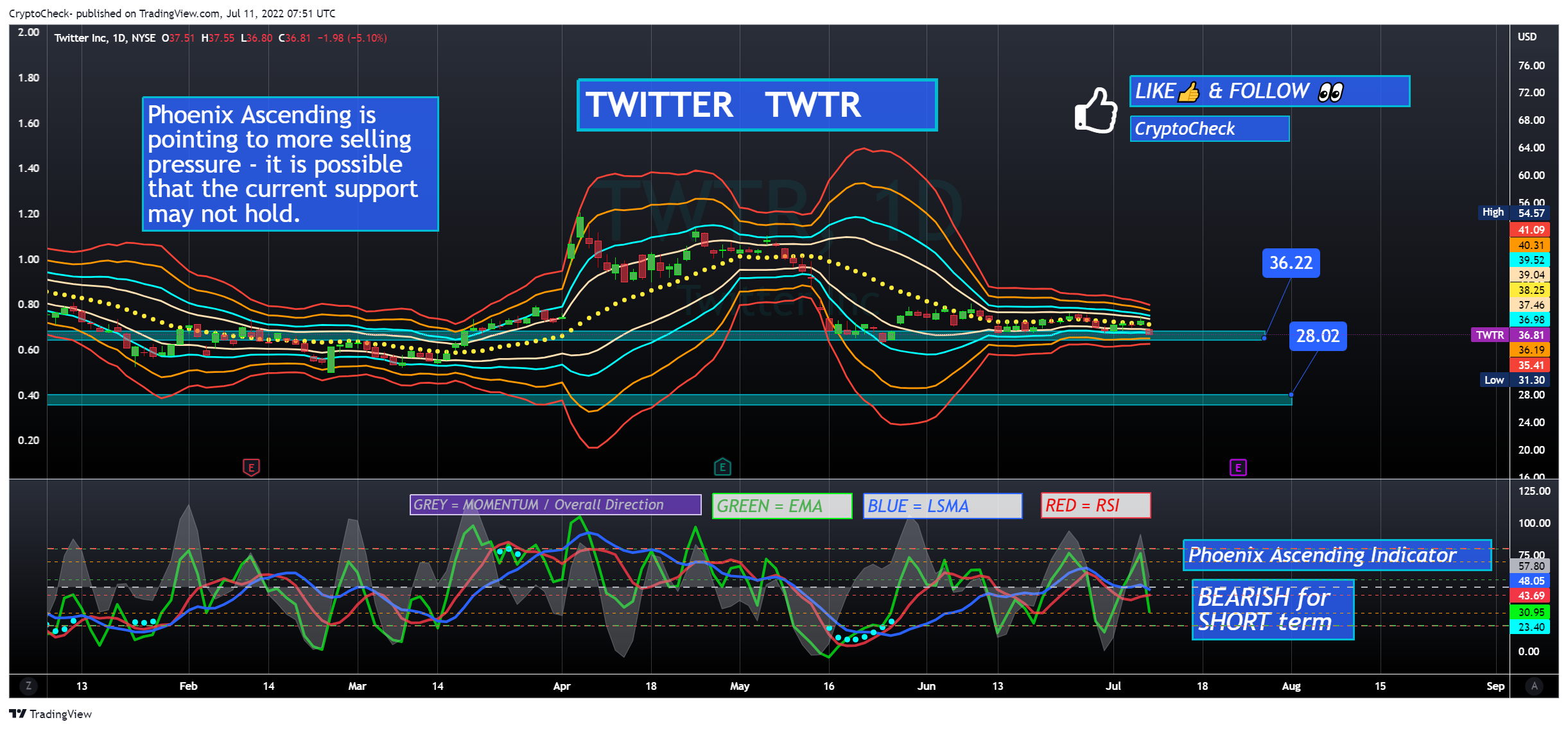
Task: Click the lower teal support zone at 28.02
Action: pos(669,400)
